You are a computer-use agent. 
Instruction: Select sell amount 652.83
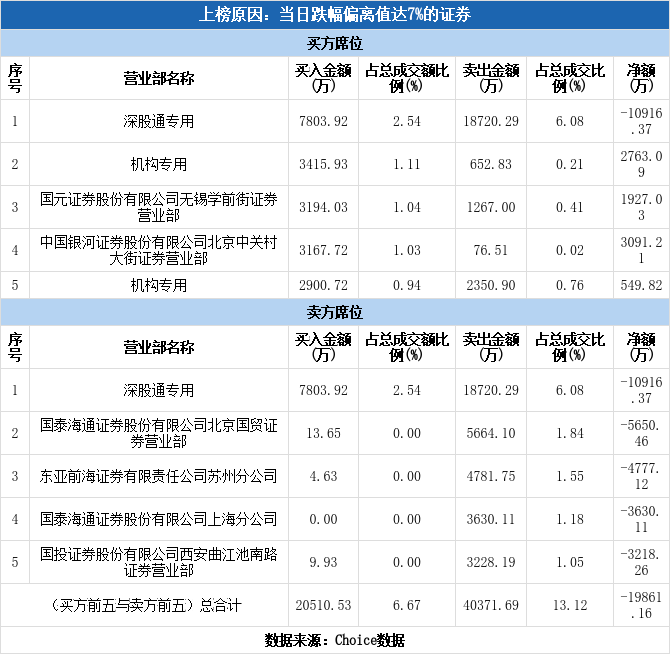tap(491, 164)
